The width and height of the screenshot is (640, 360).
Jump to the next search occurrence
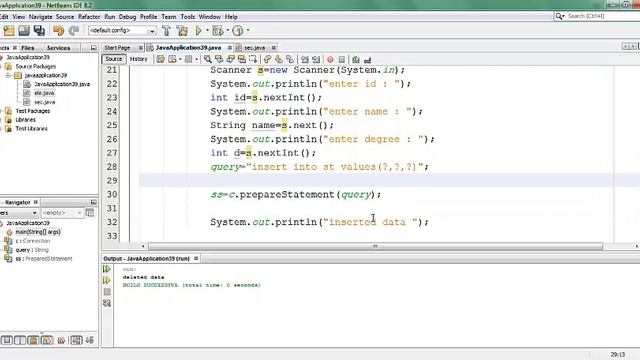(x=231, y=60)
